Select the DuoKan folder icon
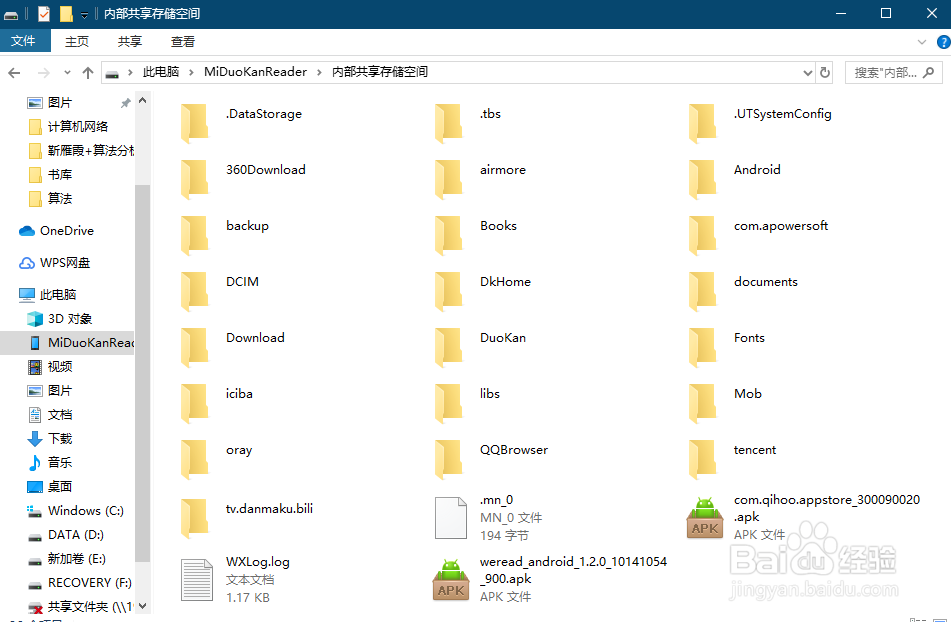Image resolution: width=951 pixels, height=622 pixels. (x=449, y=347)
